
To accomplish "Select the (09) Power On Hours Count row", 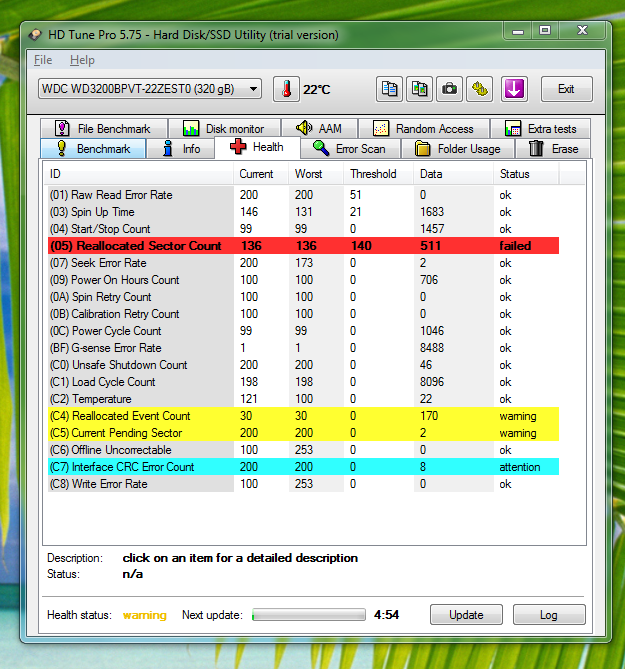I will coord(303,280).
